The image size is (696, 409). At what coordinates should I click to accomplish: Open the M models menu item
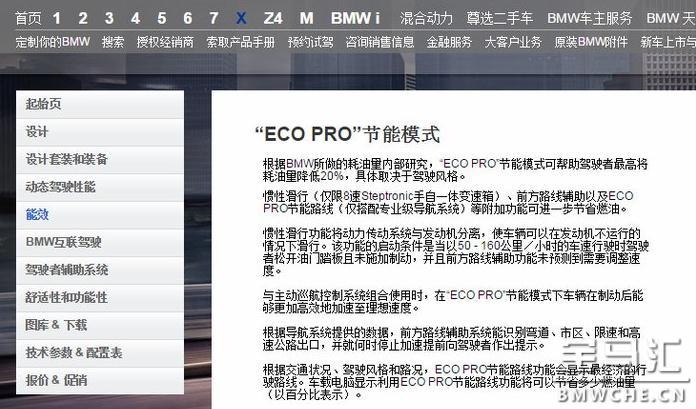[x=306, y=18]
